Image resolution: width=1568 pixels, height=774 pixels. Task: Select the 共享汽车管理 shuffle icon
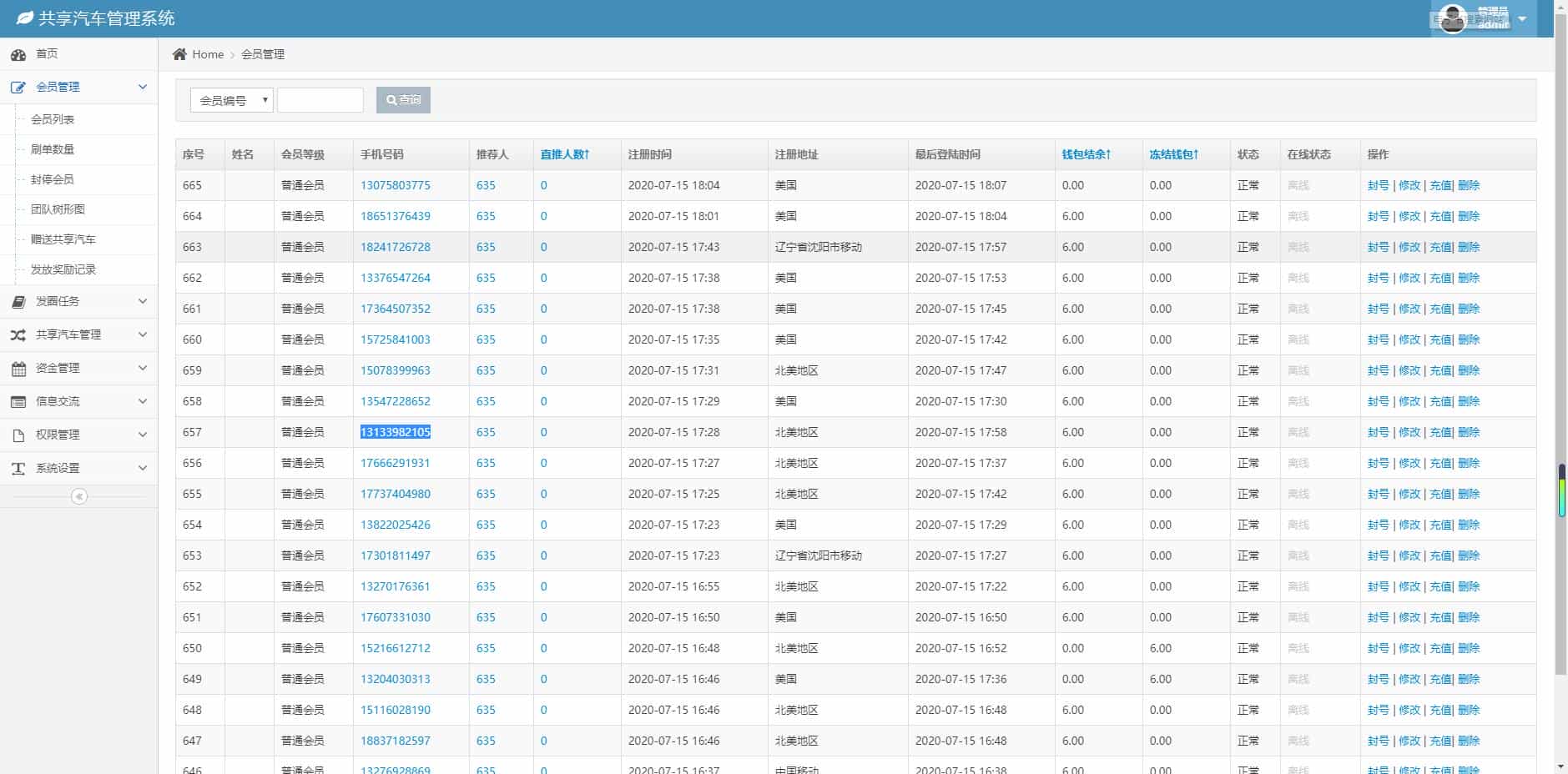pyautogui.click(x=18, y=334)
